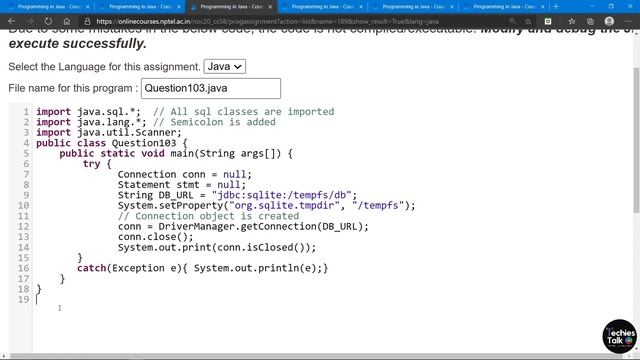Click the 'conn.close();' code line
The image size is (640, 360).
(156, 237)
